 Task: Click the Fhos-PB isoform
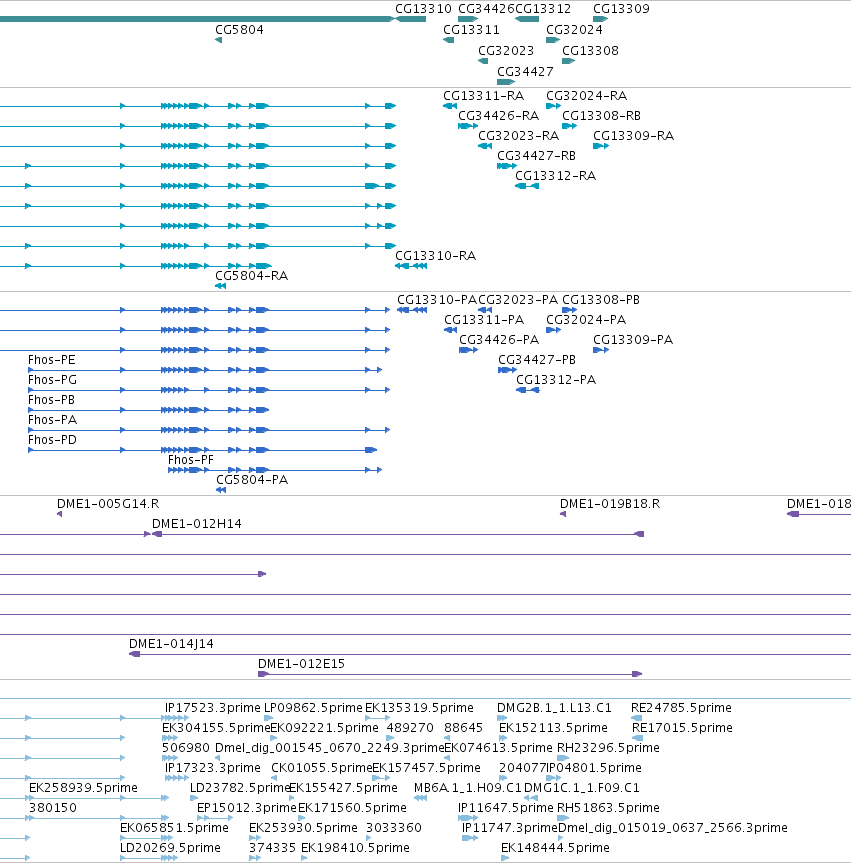(51, 400)
